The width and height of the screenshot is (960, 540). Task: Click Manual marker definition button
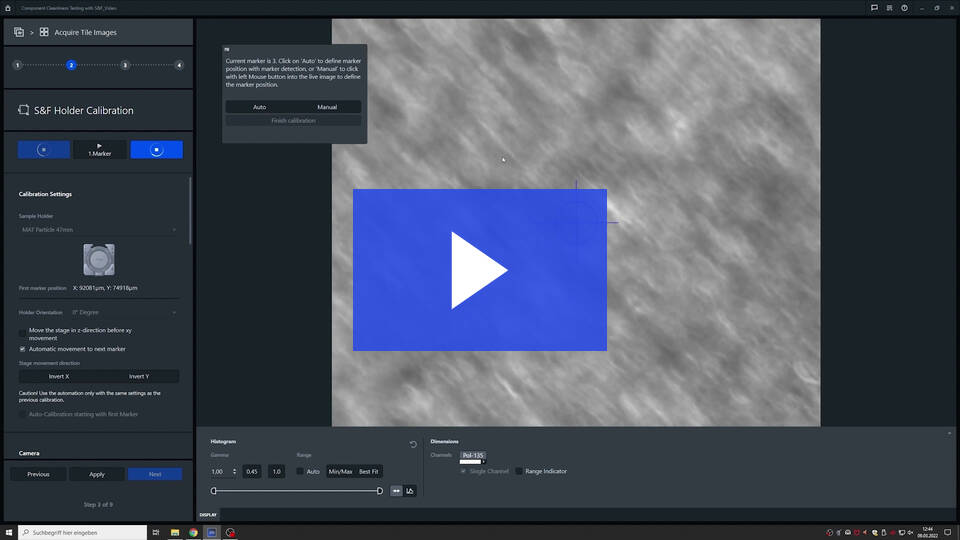click(x=327, y=107)
